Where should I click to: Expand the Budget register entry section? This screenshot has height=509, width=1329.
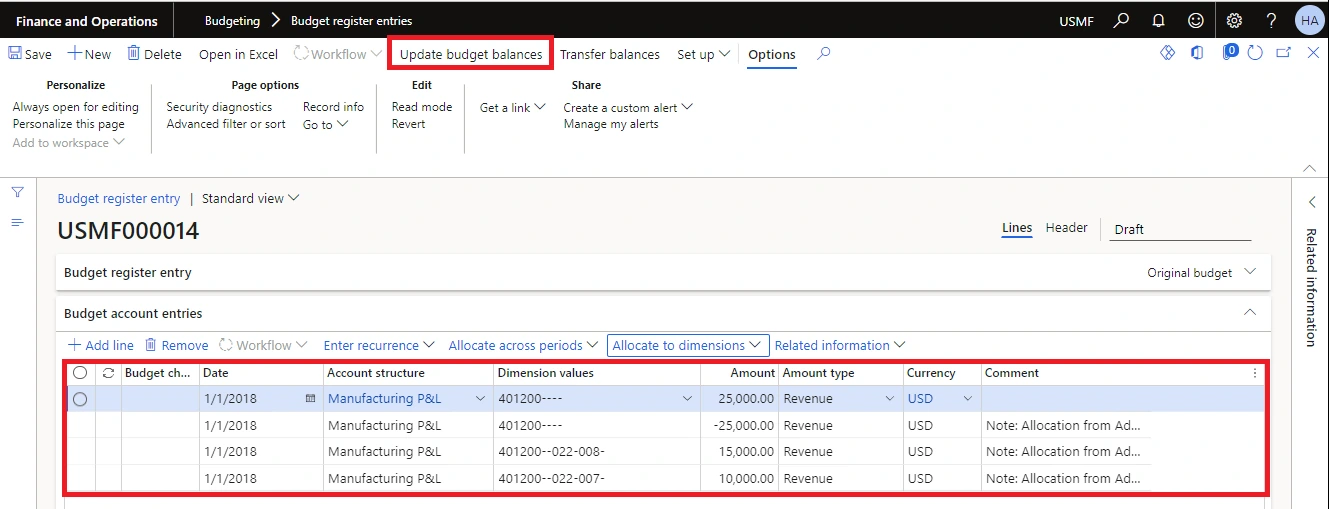(1250, 272)
